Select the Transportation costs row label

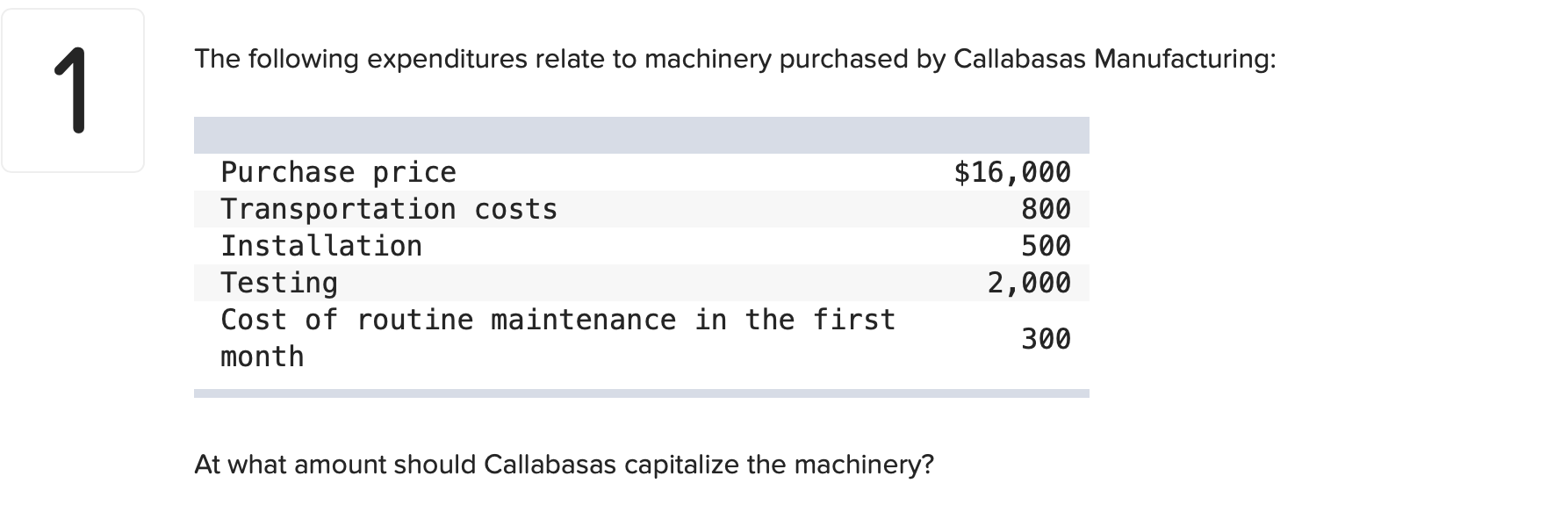tap(389, 209)
